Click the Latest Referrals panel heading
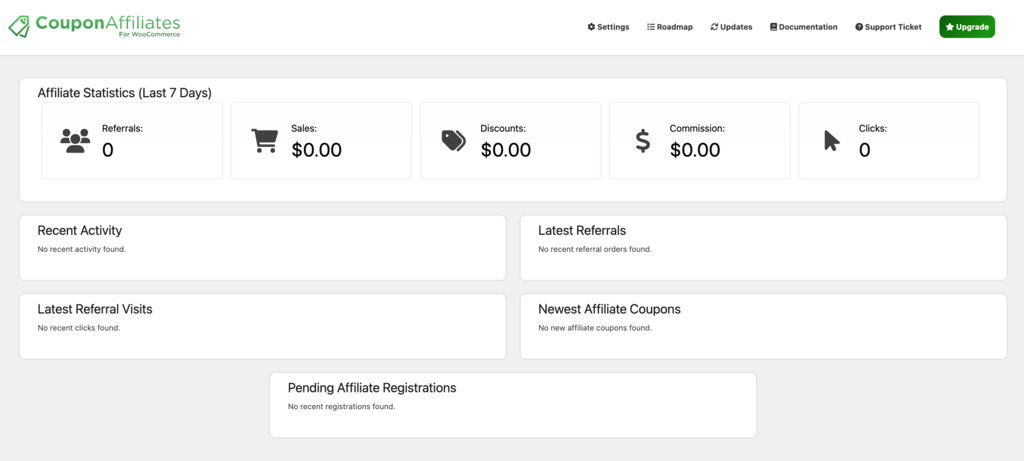1024x461 pixels. [x=582, y=230]
